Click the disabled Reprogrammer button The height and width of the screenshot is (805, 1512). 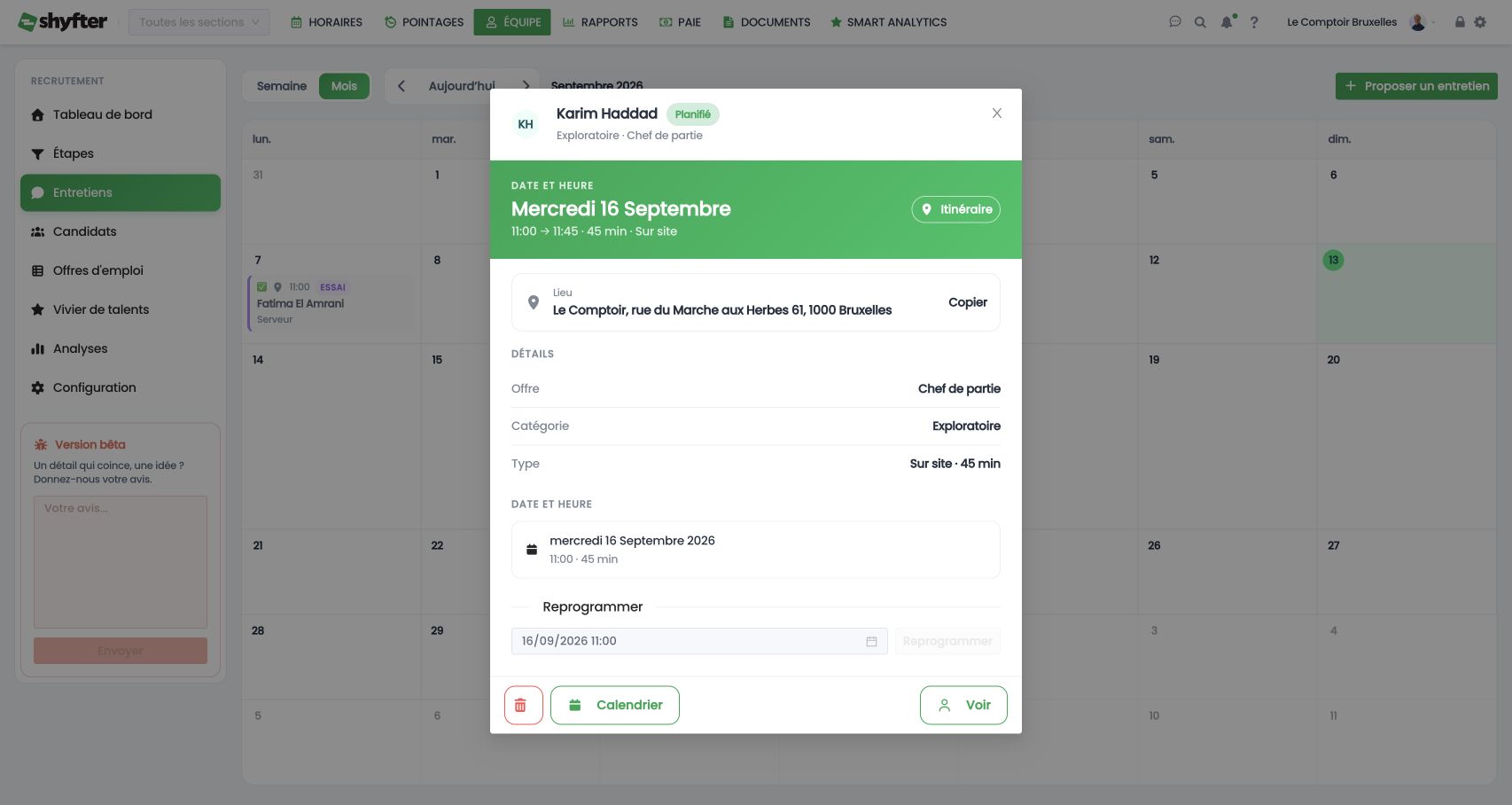(947, 641)
